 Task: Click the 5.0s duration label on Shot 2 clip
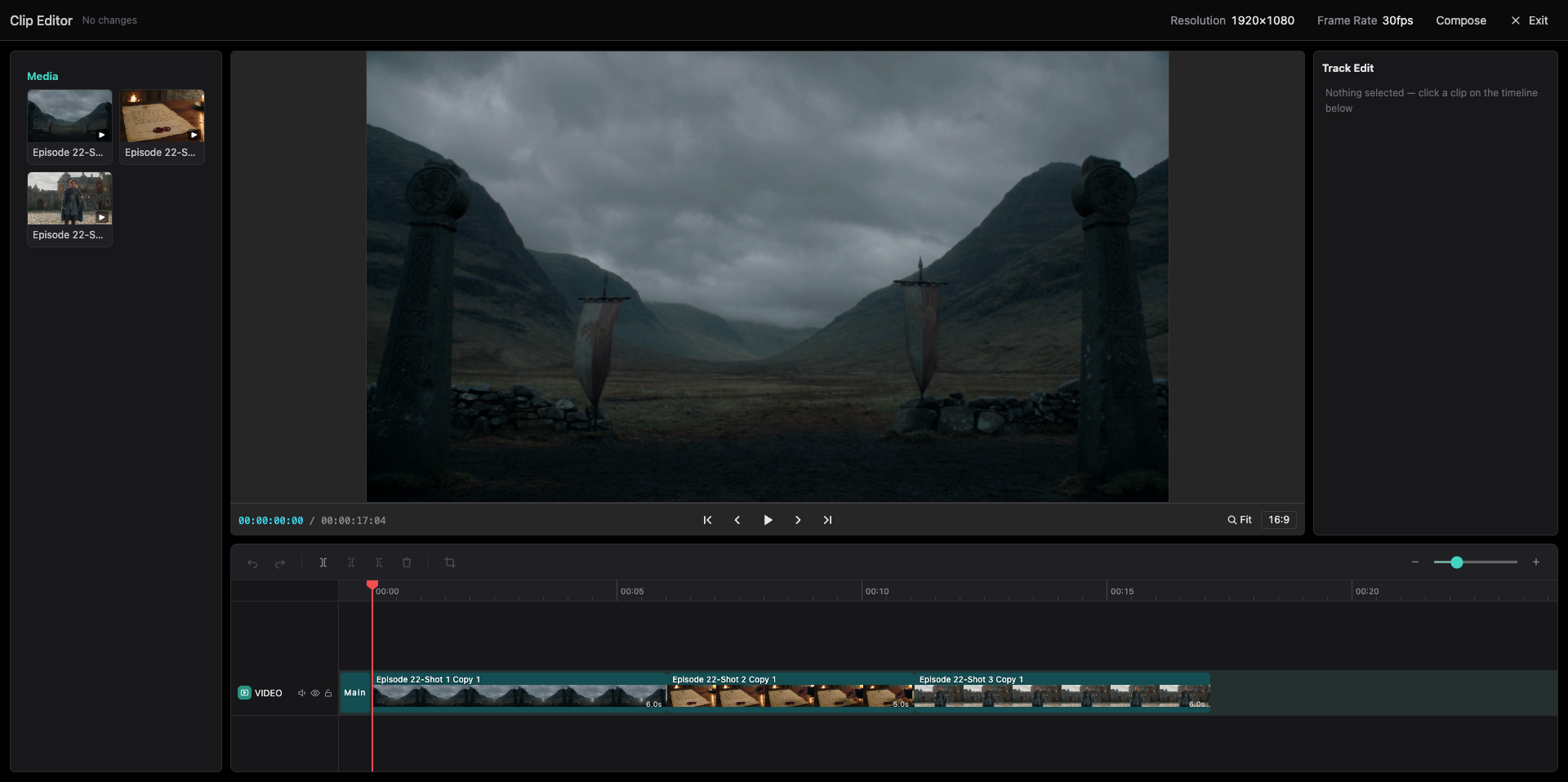point(901,704)
